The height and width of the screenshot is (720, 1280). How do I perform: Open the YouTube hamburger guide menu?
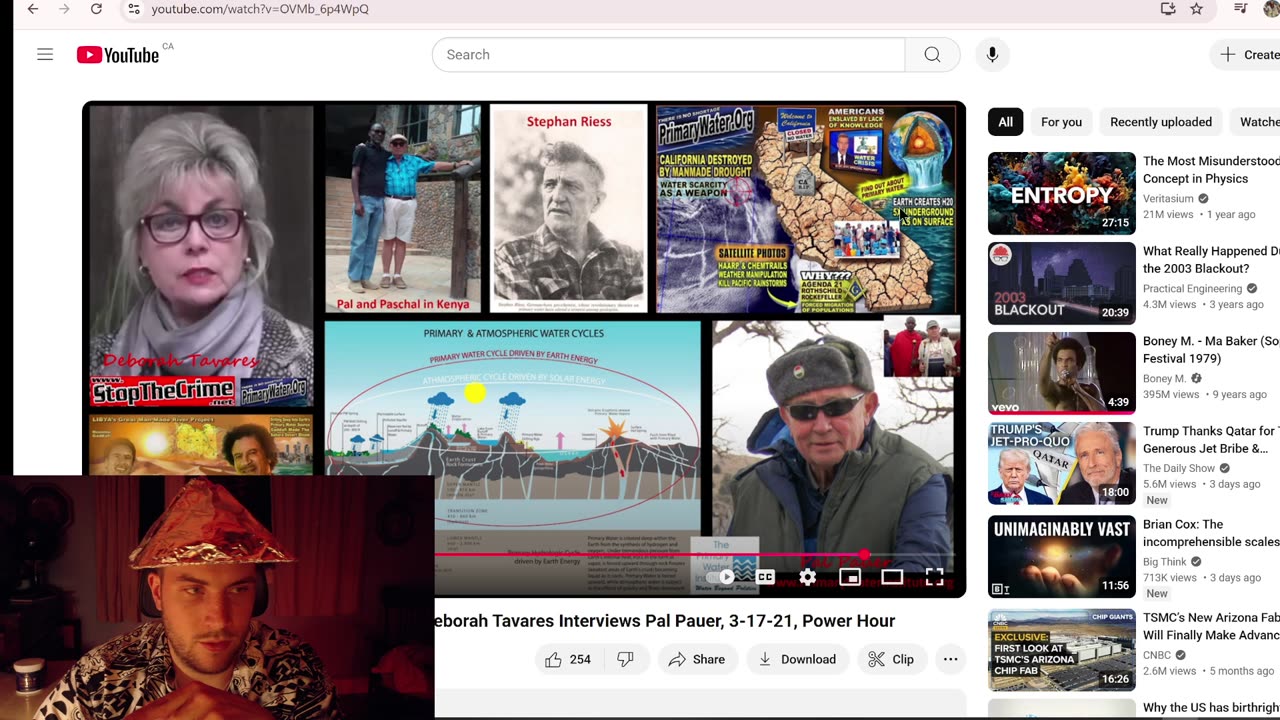(x=45, y=55)
